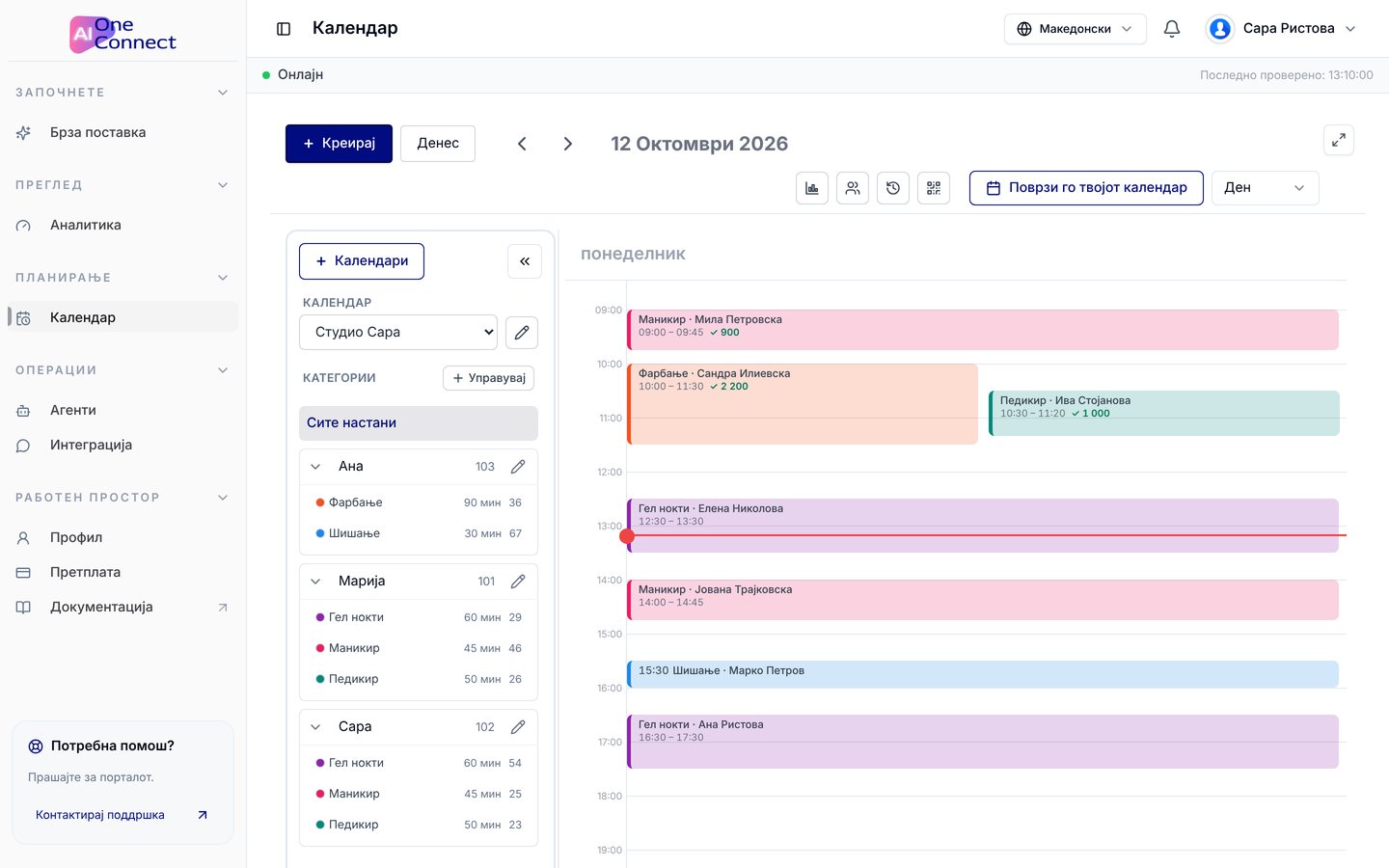
Task: Toggle the sidebar panel icon
Action: (x=284, y=29)
